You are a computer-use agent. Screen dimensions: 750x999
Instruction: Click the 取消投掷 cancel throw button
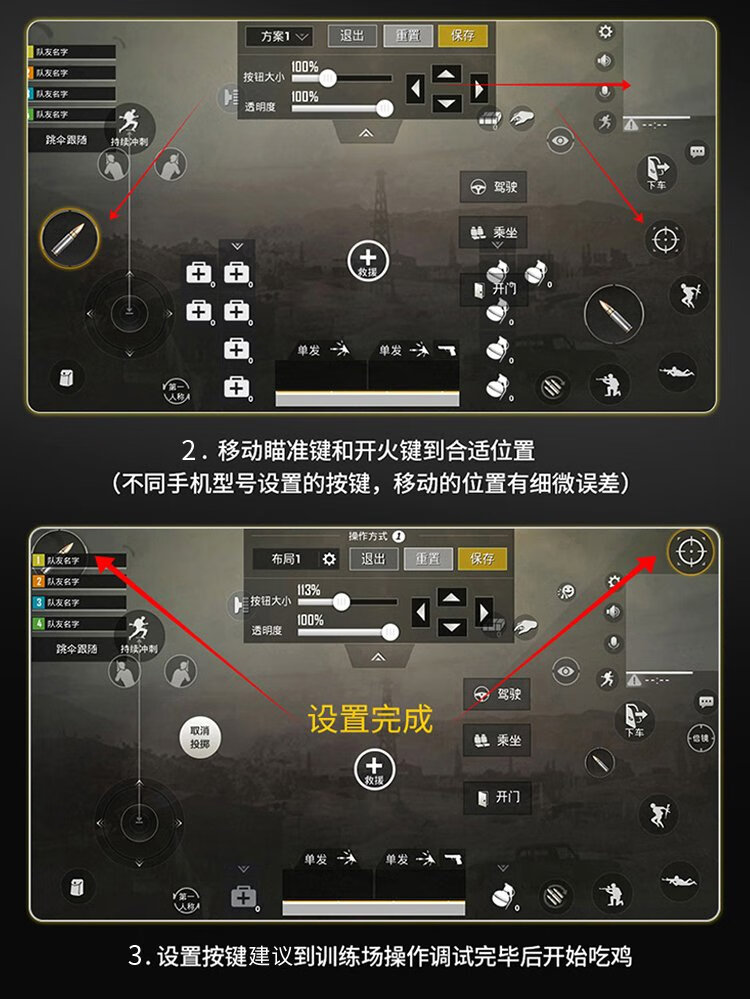pos(199,738)
